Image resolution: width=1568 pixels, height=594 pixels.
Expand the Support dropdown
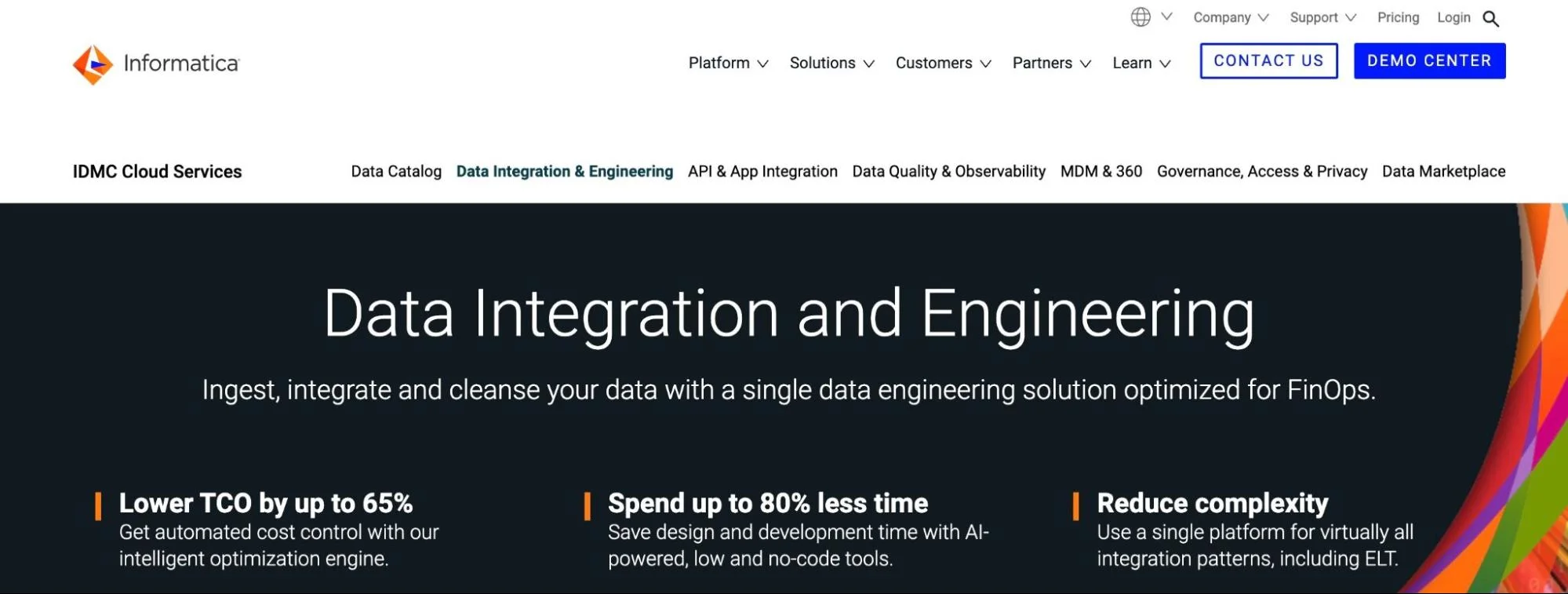point(1322,17)
